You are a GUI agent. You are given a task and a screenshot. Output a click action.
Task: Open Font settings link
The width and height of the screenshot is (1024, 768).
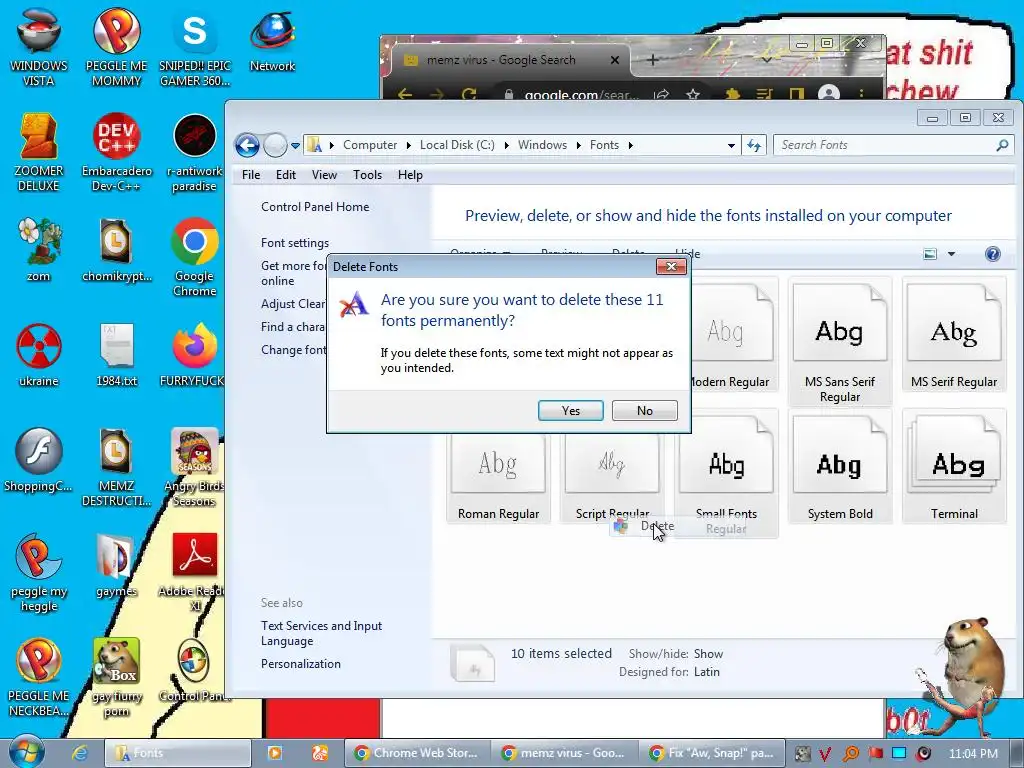(295, 243)
